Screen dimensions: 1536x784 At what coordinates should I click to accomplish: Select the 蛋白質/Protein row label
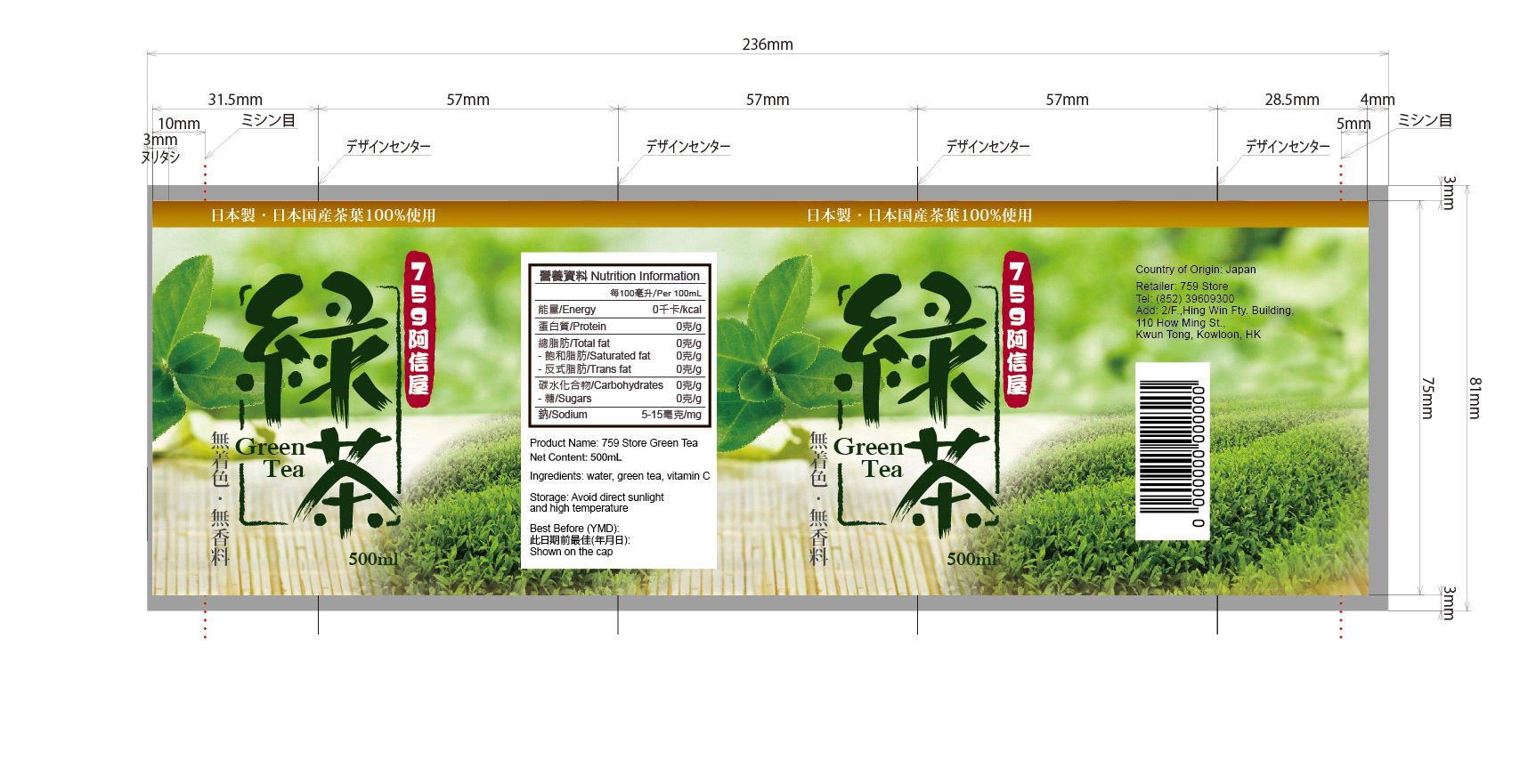(x=572, y=327)
